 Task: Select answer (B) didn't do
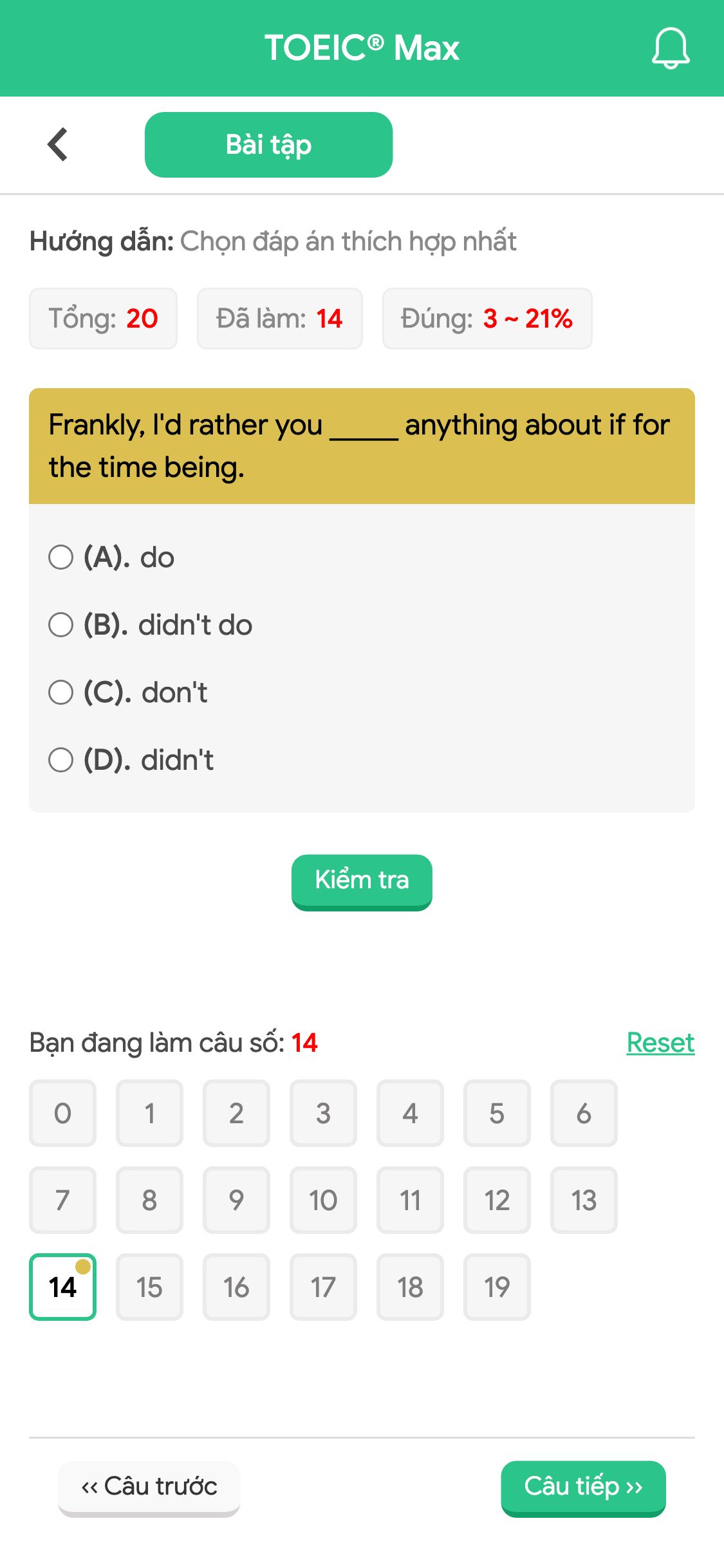[151, 625]
